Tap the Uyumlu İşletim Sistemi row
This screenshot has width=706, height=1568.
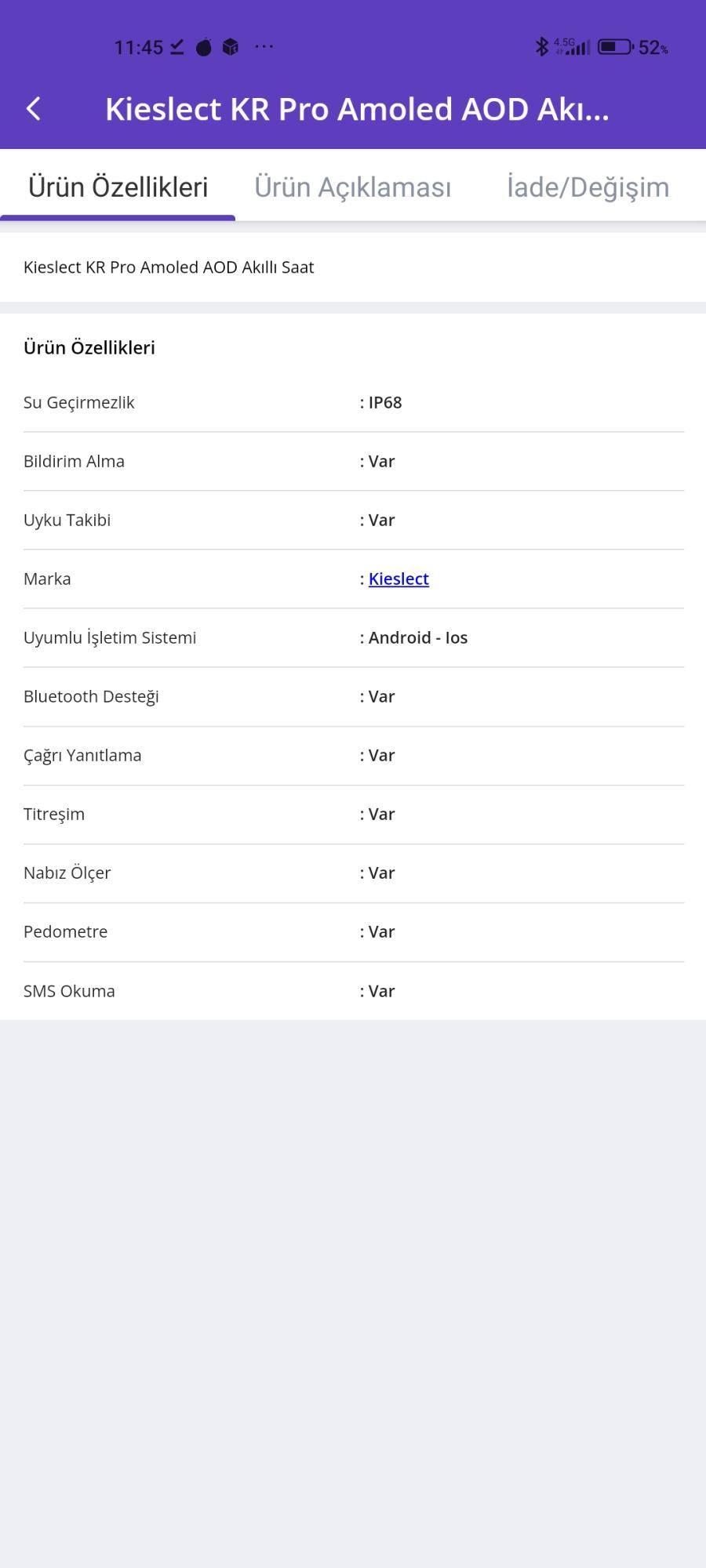pos(353,637)
